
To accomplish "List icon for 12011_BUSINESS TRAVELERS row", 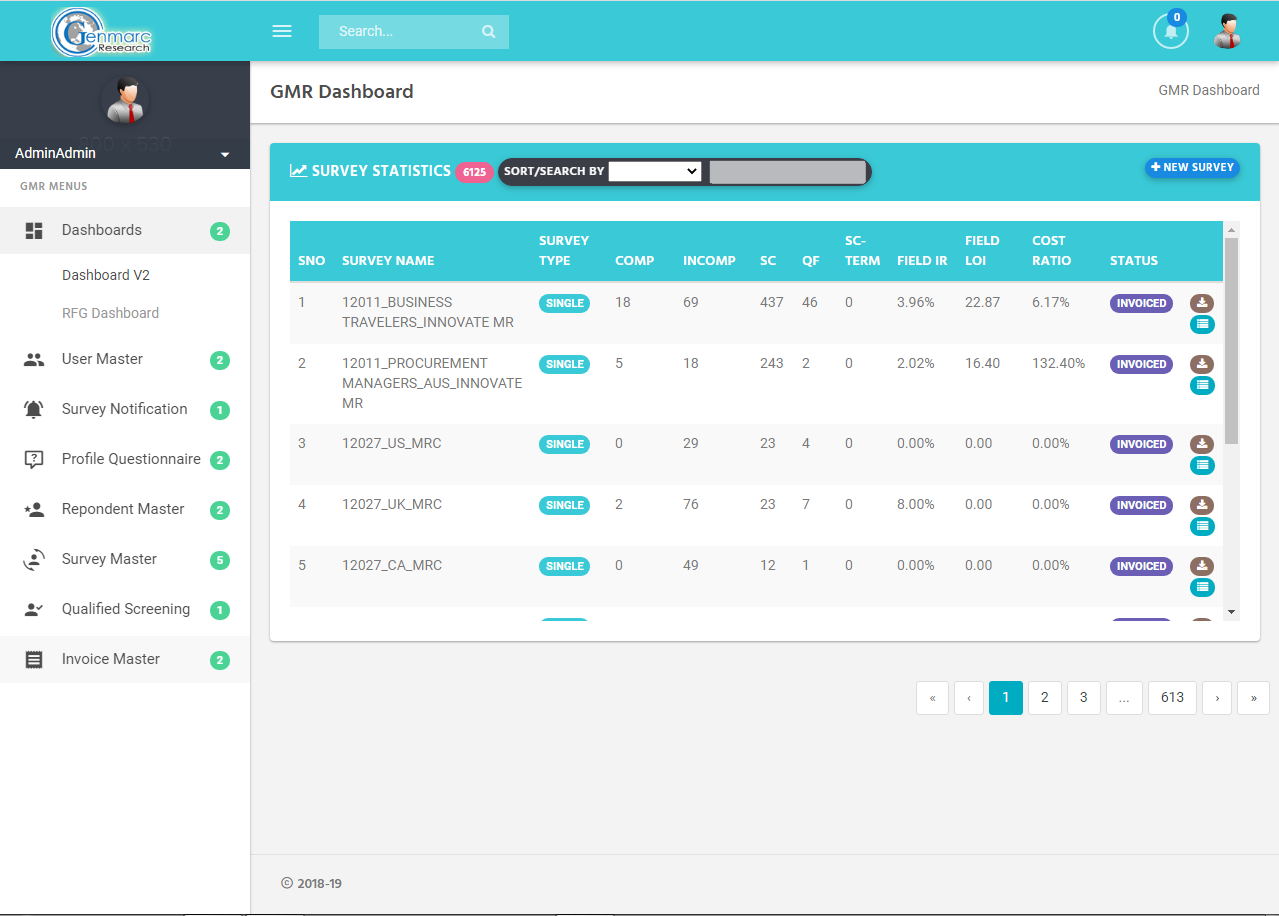I will 1202,324.
